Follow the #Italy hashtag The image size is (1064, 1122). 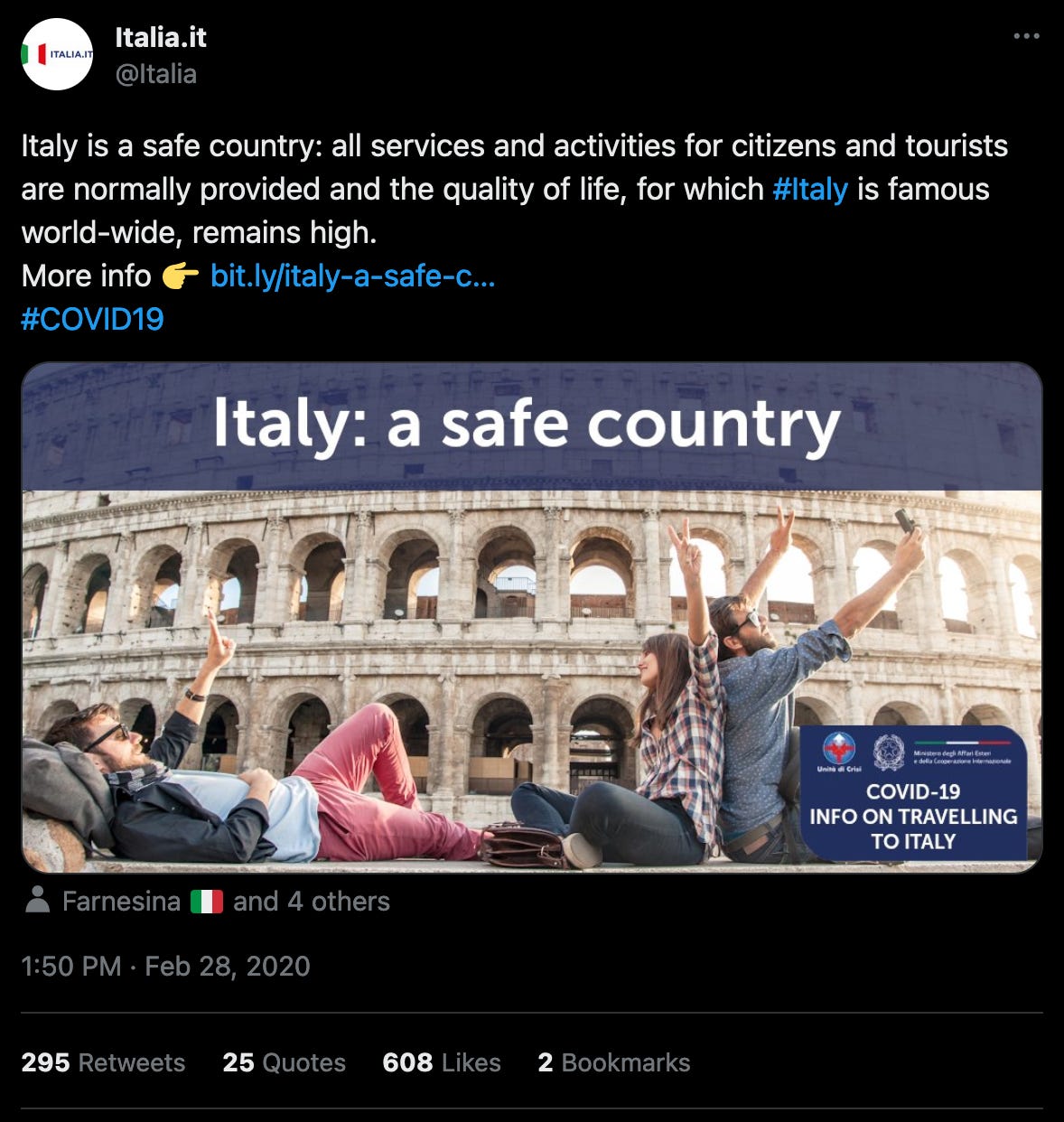[x=810, y=189]
